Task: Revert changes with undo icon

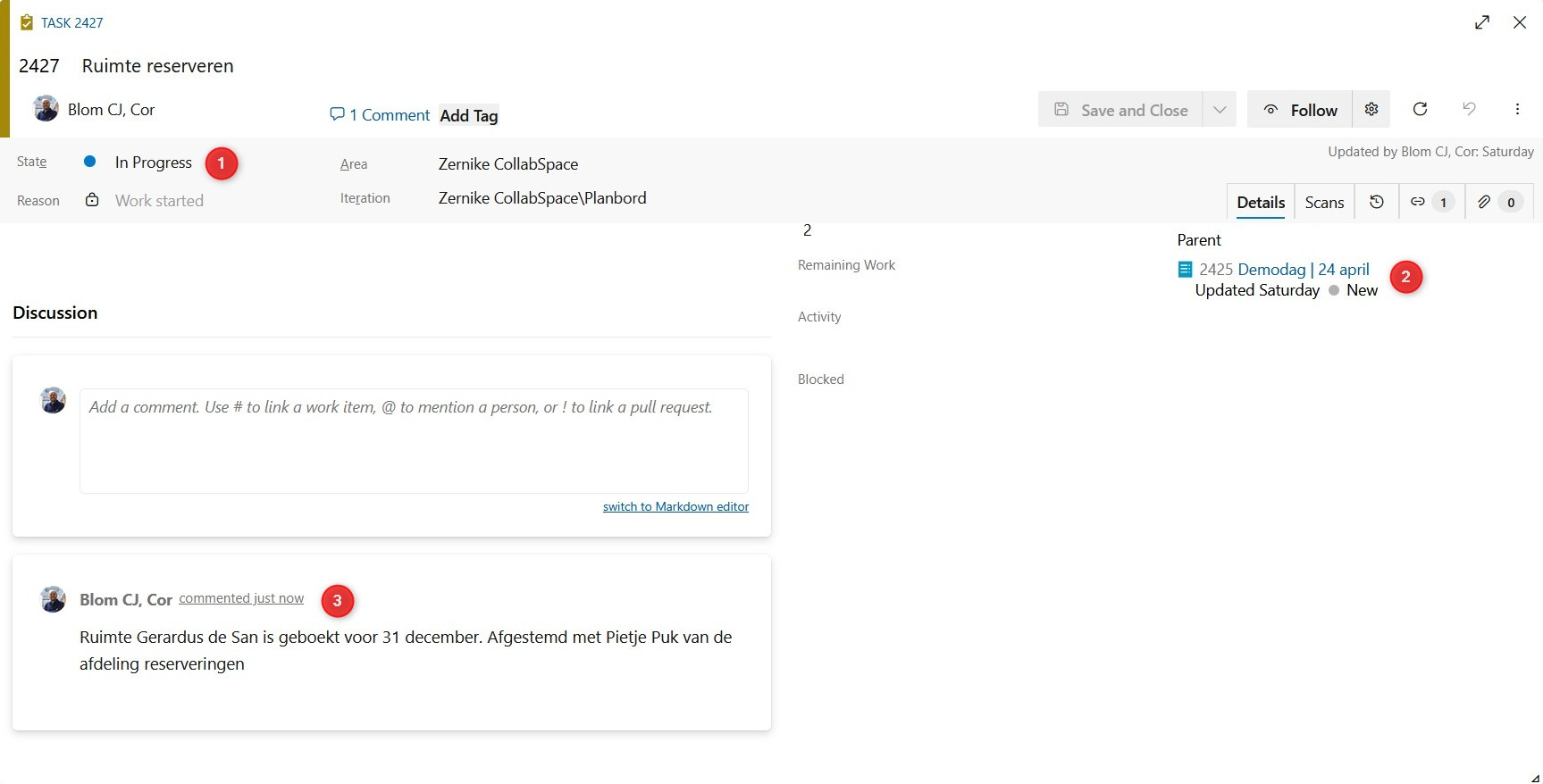Action: click(x=1469, y=109)
